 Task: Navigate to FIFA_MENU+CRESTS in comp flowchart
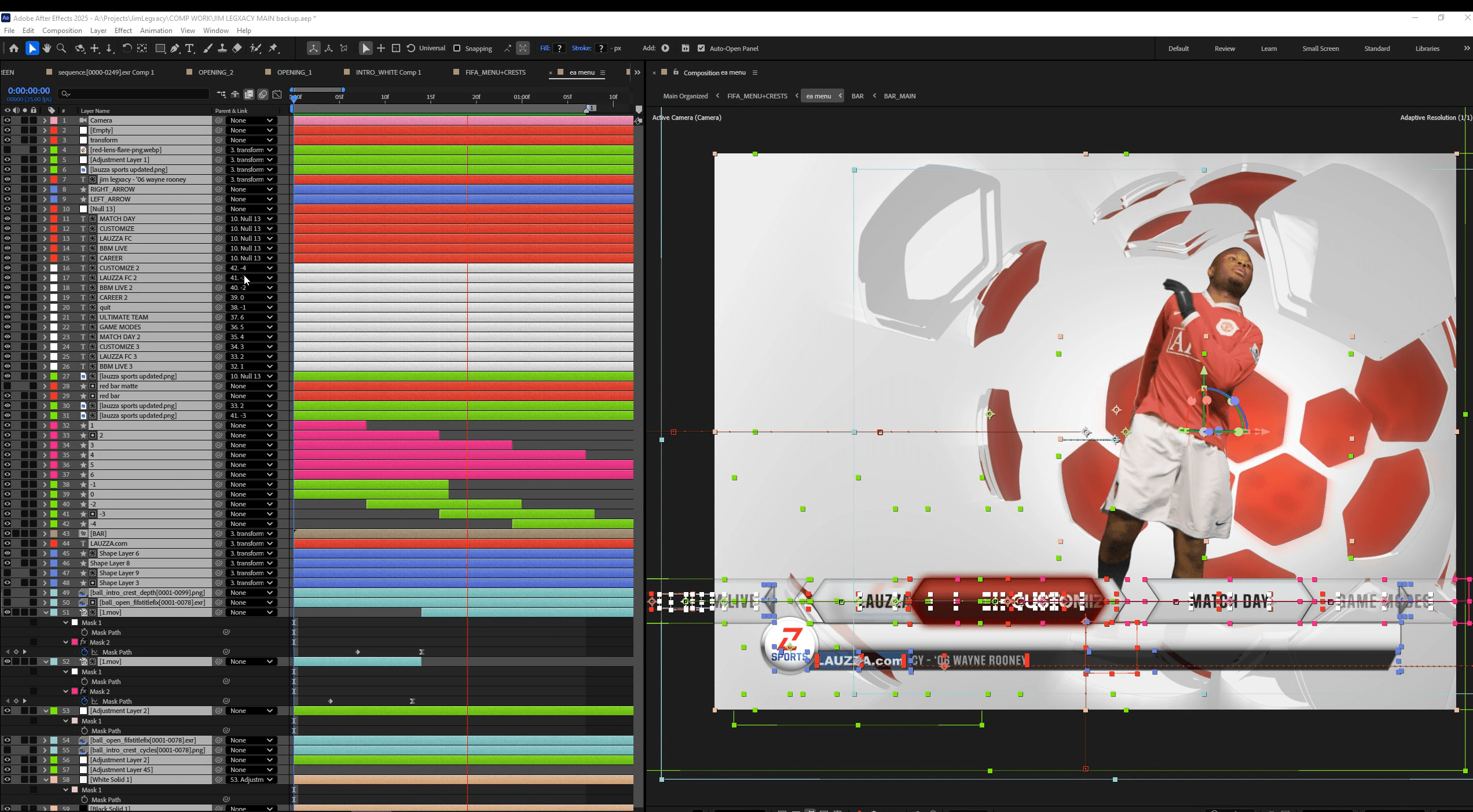coord(757,96)
